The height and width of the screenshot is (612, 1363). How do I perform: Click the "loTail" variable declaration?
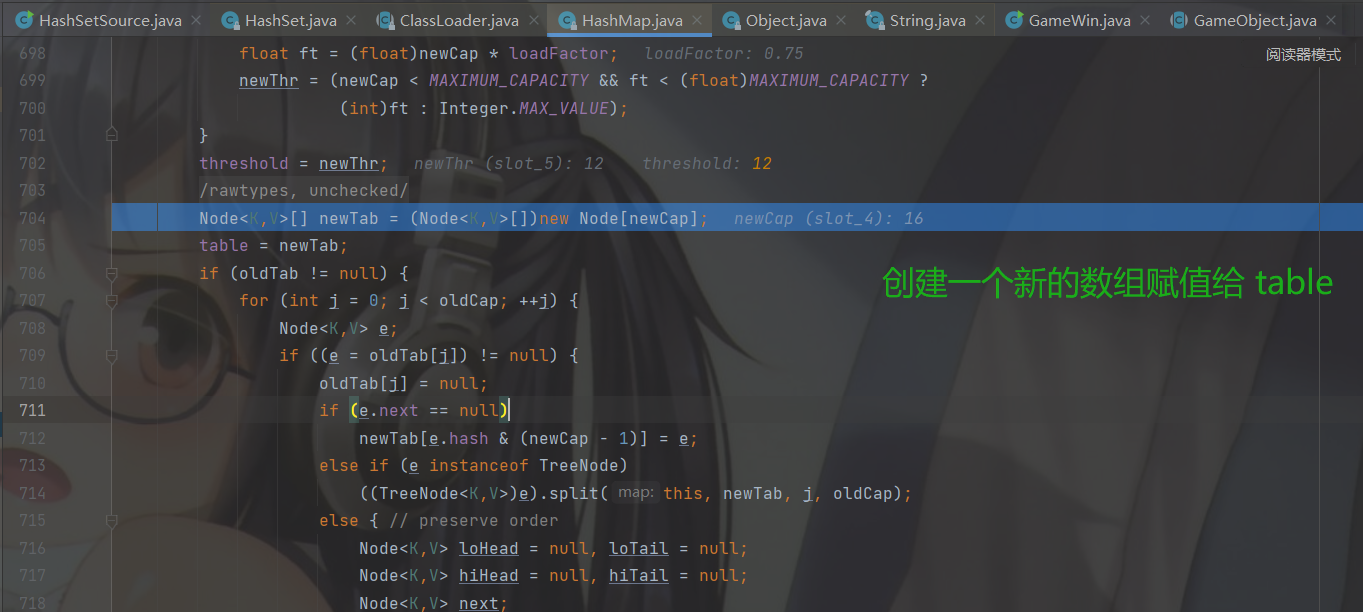[639, 548]
